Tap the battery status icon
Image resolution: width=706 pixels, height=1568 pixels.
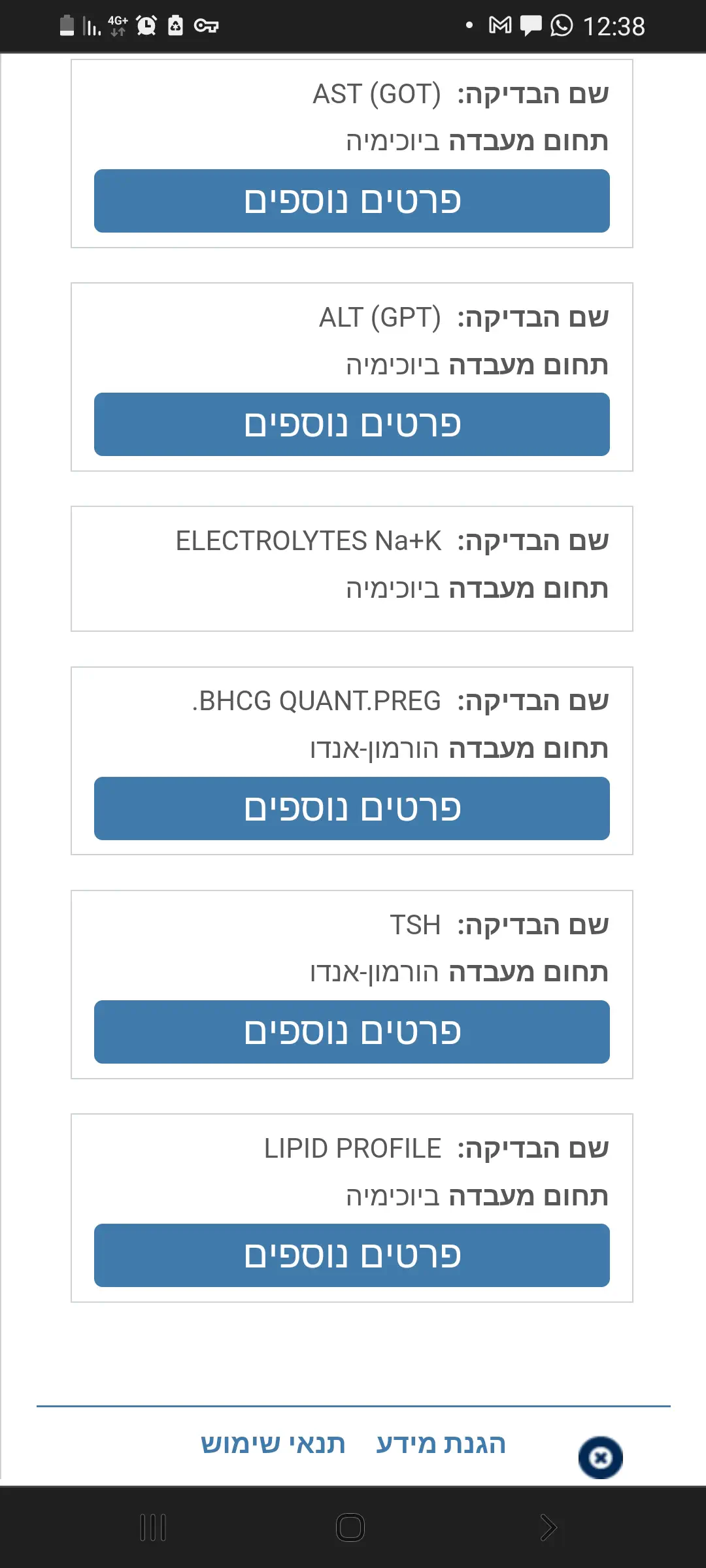[67, 25]
